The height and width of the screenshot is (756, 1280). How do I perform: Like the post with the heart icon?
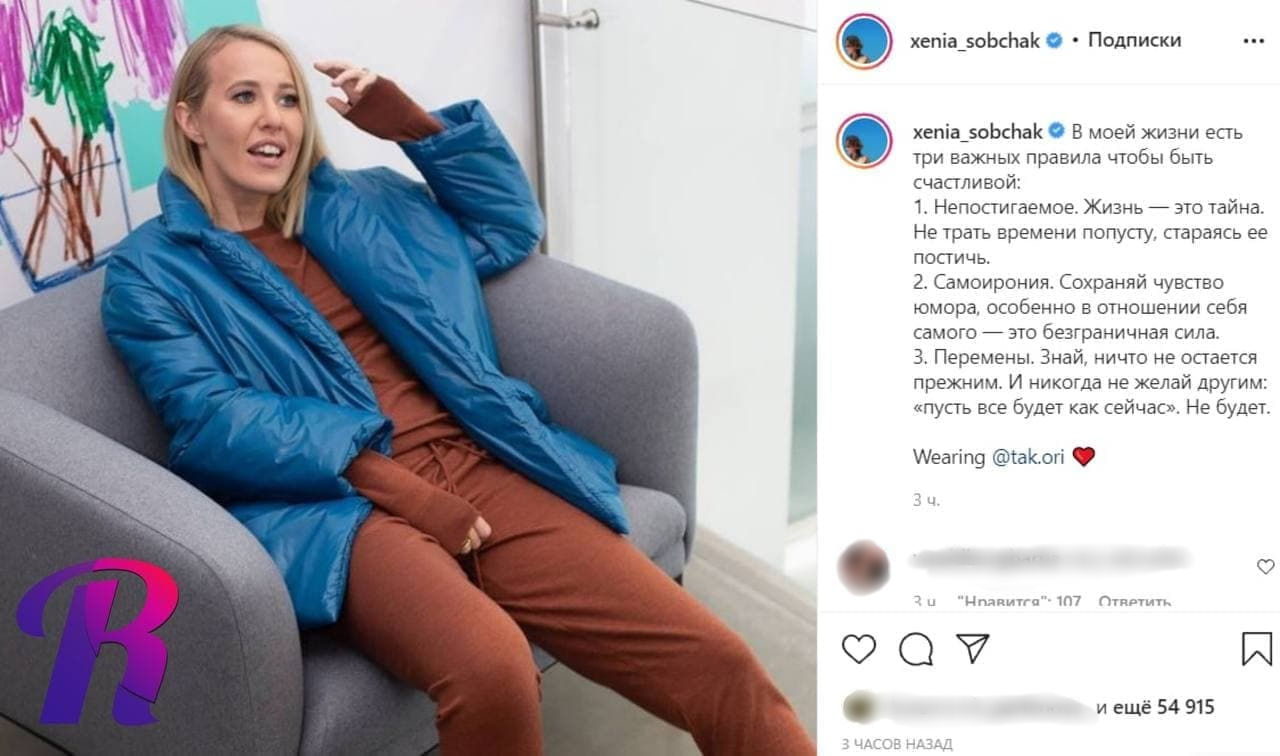click(x=859, y=649)
